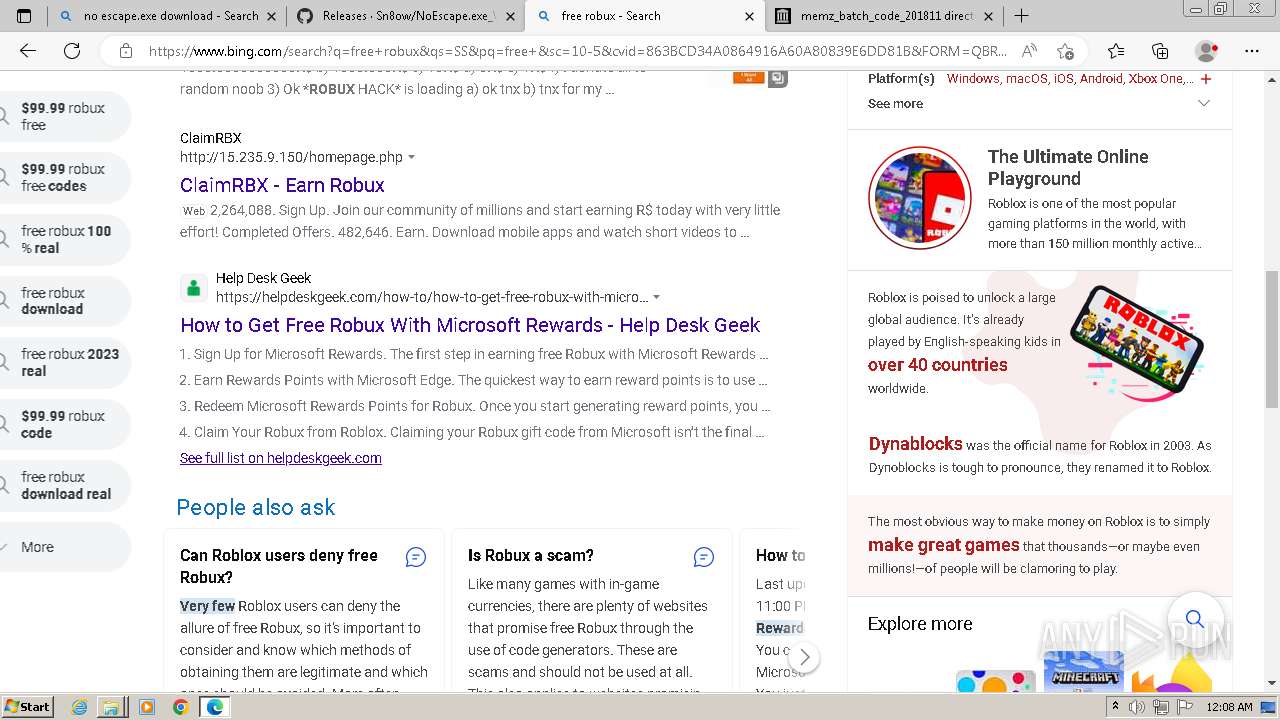Click the profile avatar icon

coord(1207,51)
